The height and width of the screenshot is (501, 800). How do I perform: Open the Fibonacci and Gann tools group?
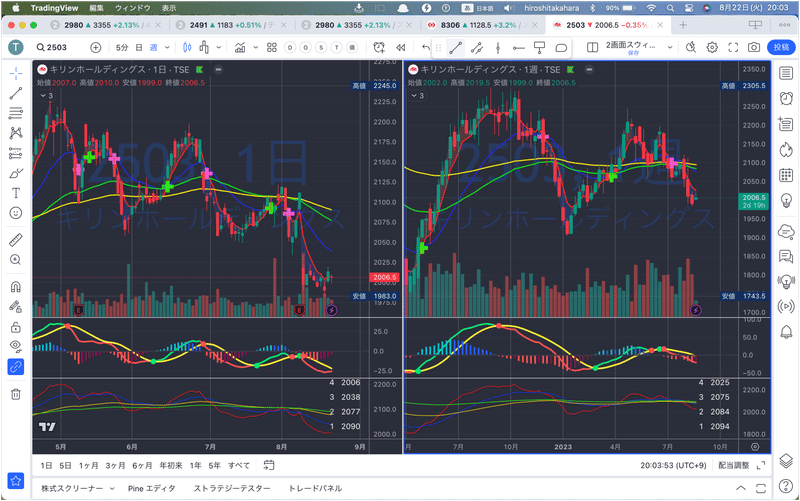click(16, 113)
